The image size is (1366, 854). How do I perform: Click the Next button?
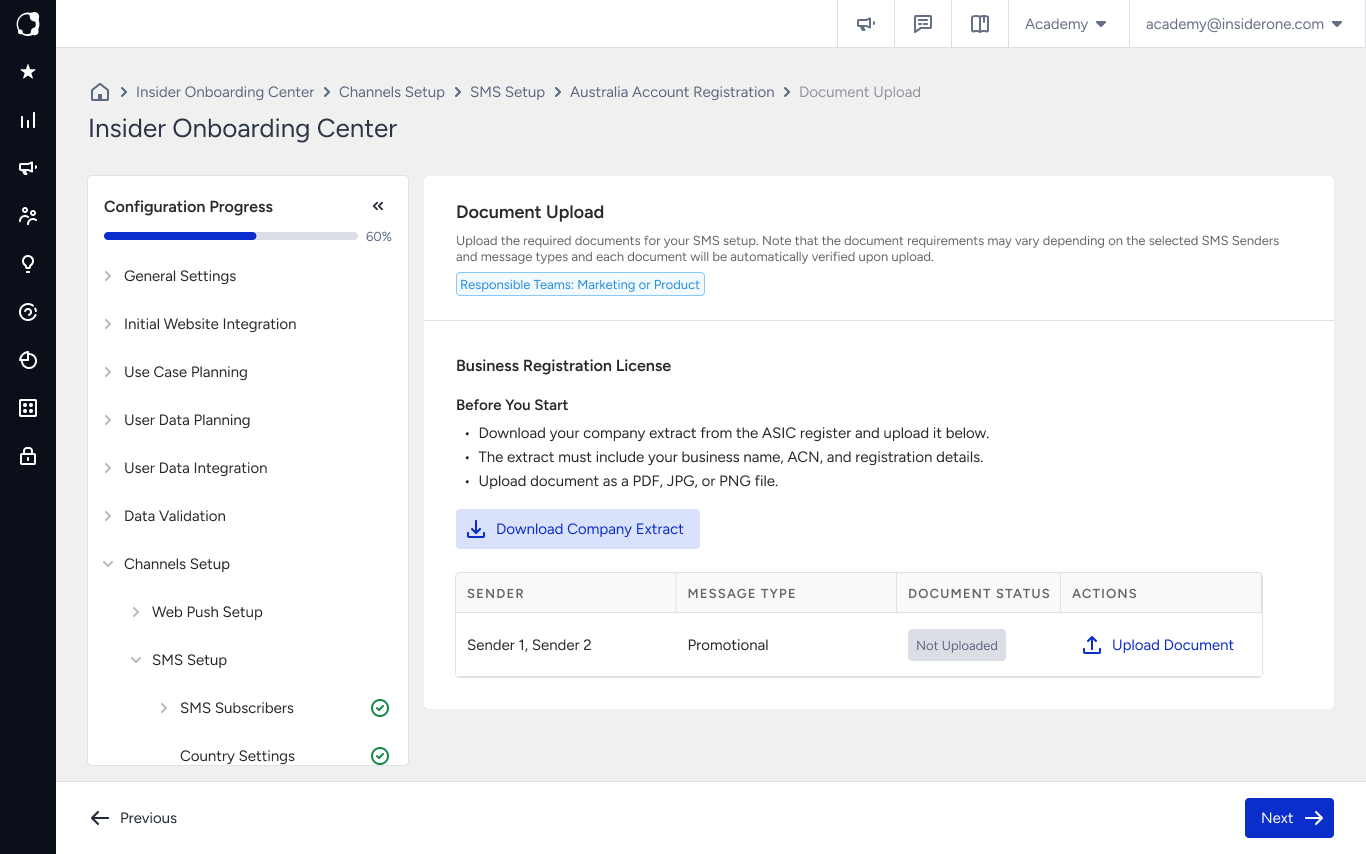(x=1289, y=818)
